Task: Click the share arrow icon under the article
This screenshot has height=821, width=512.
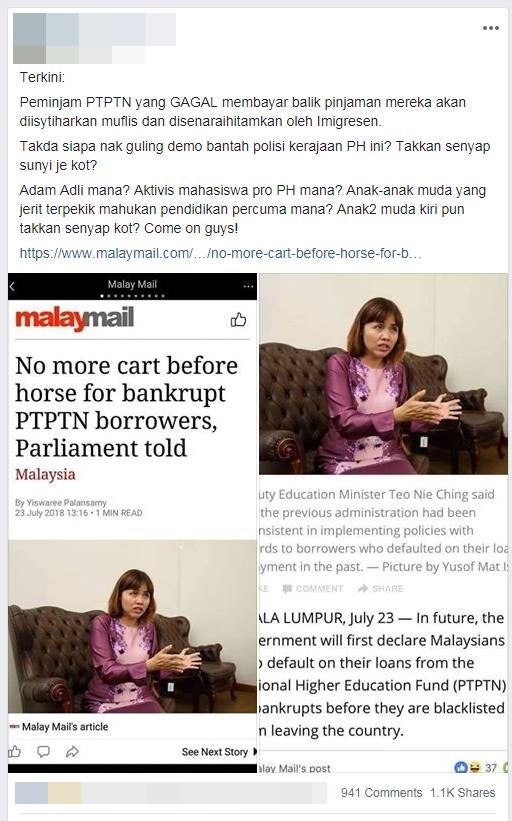Action: click(72, 752)
